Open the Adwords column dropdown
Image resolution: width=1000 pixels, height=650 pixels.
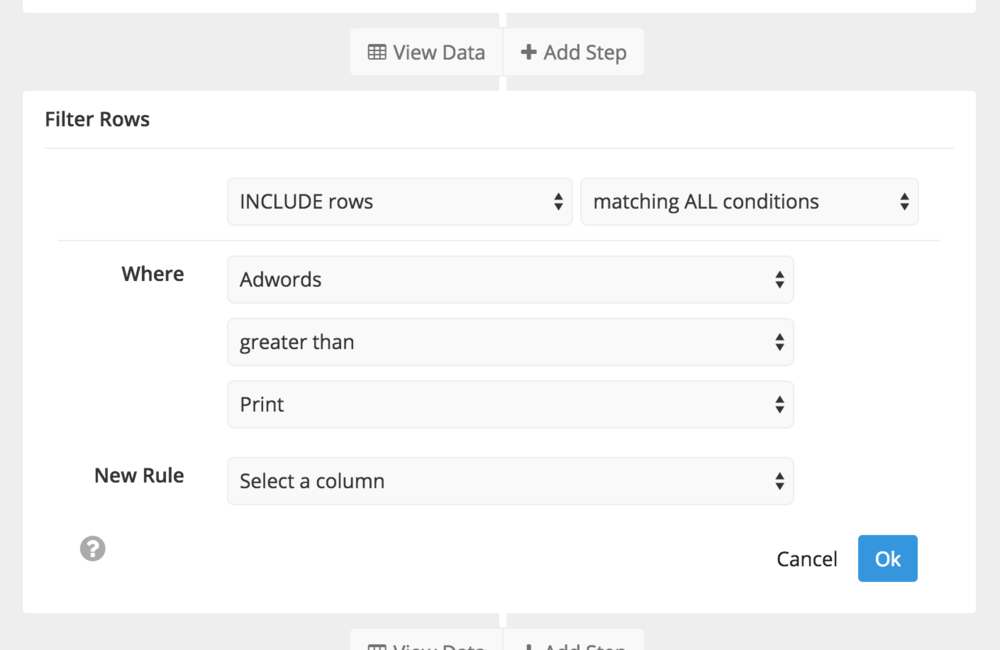pyautogui.click(x=510, y=279)
